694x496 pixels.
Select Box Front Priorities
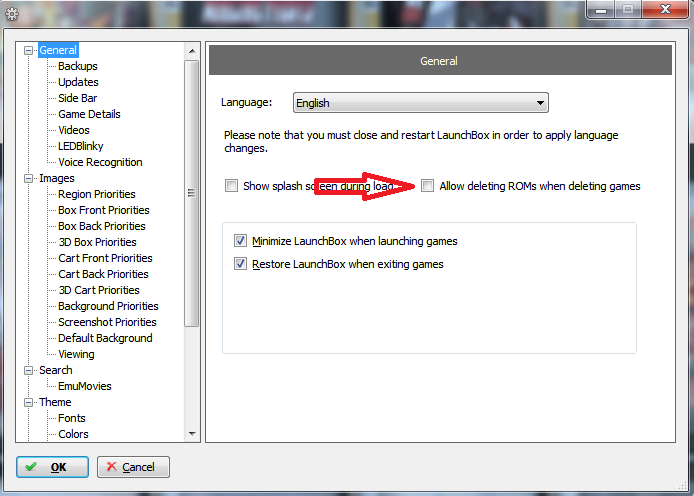104,210
